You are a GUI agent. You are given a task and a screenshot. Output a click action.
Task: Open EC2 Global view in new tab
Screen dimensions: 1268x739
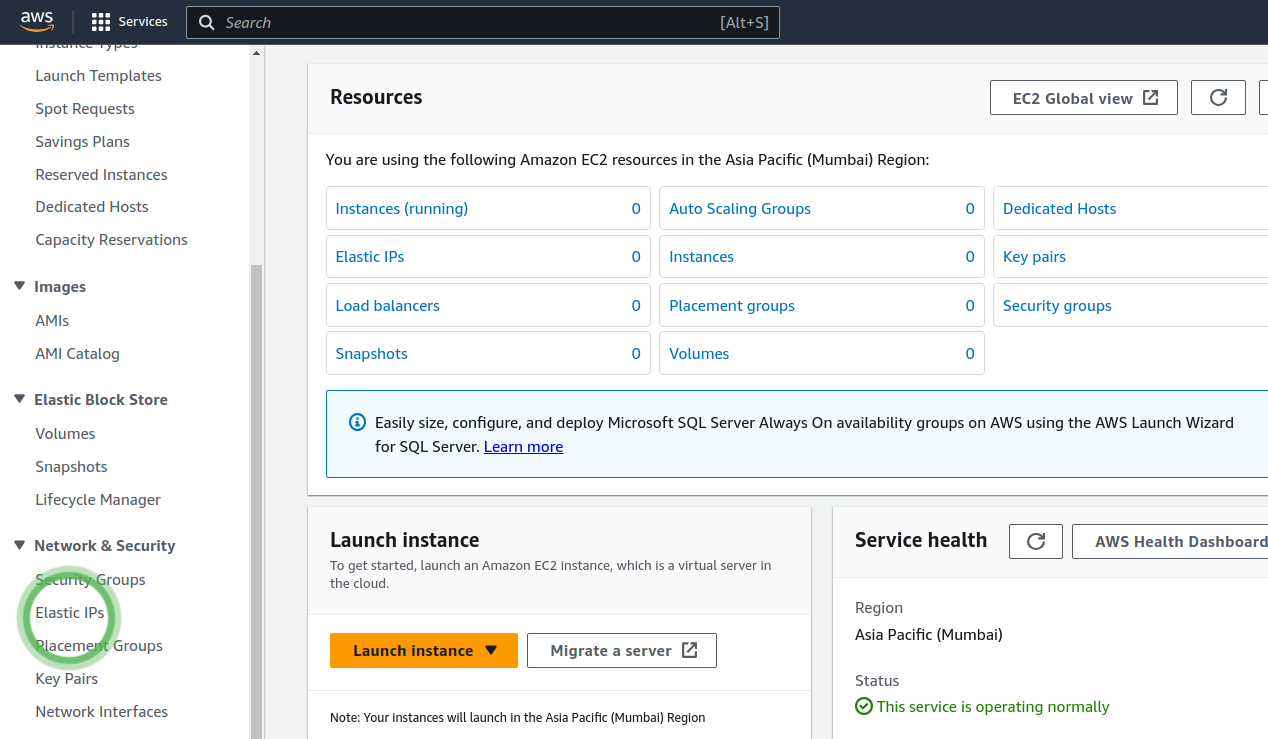click(1083, 98)
